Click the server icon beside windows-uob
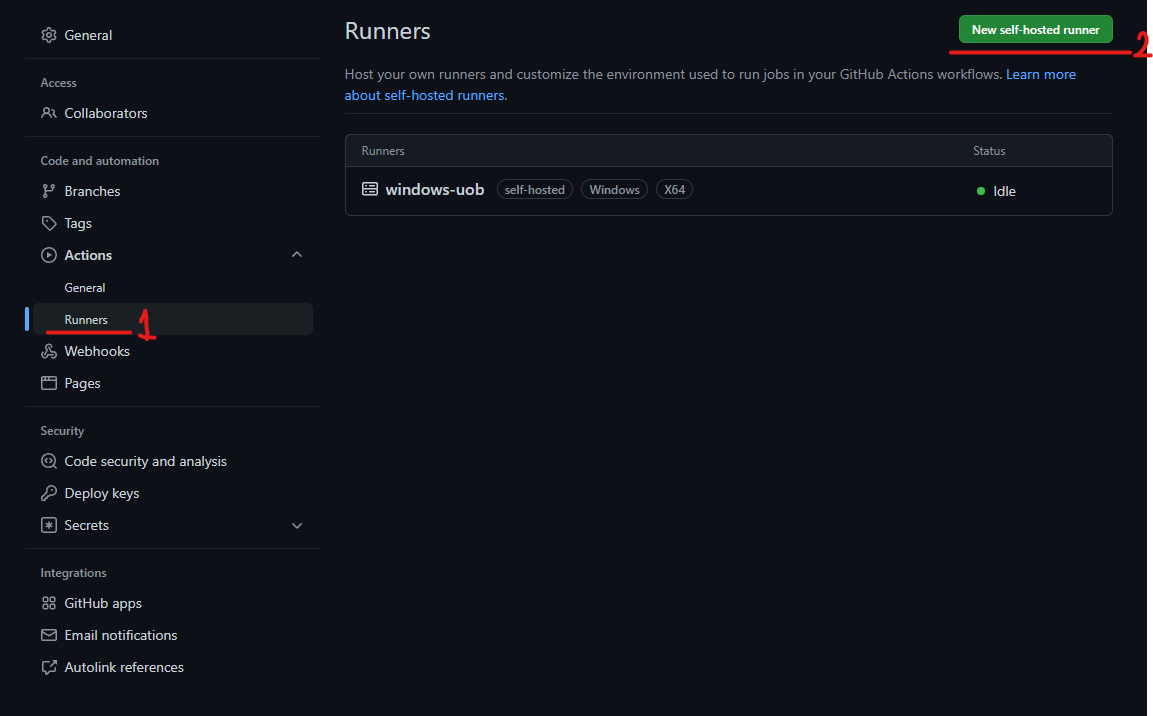This screenshot has height=716, width=1153. coord(370,189)
